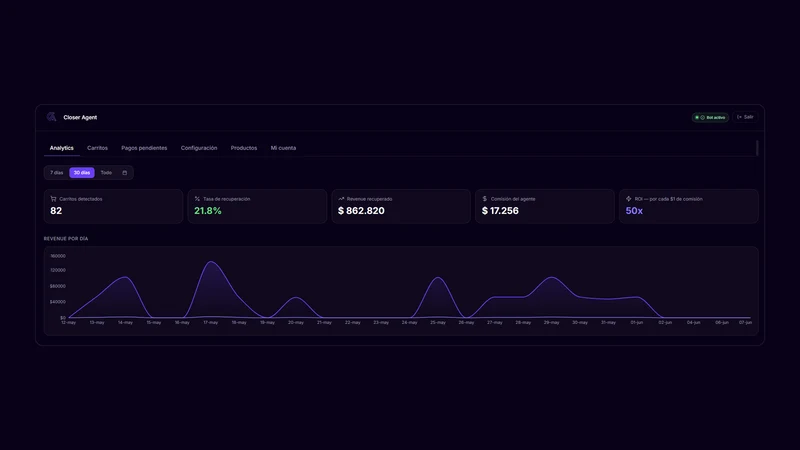Click the 50x ROI value

pyautogui.click(x=634, y=211)
